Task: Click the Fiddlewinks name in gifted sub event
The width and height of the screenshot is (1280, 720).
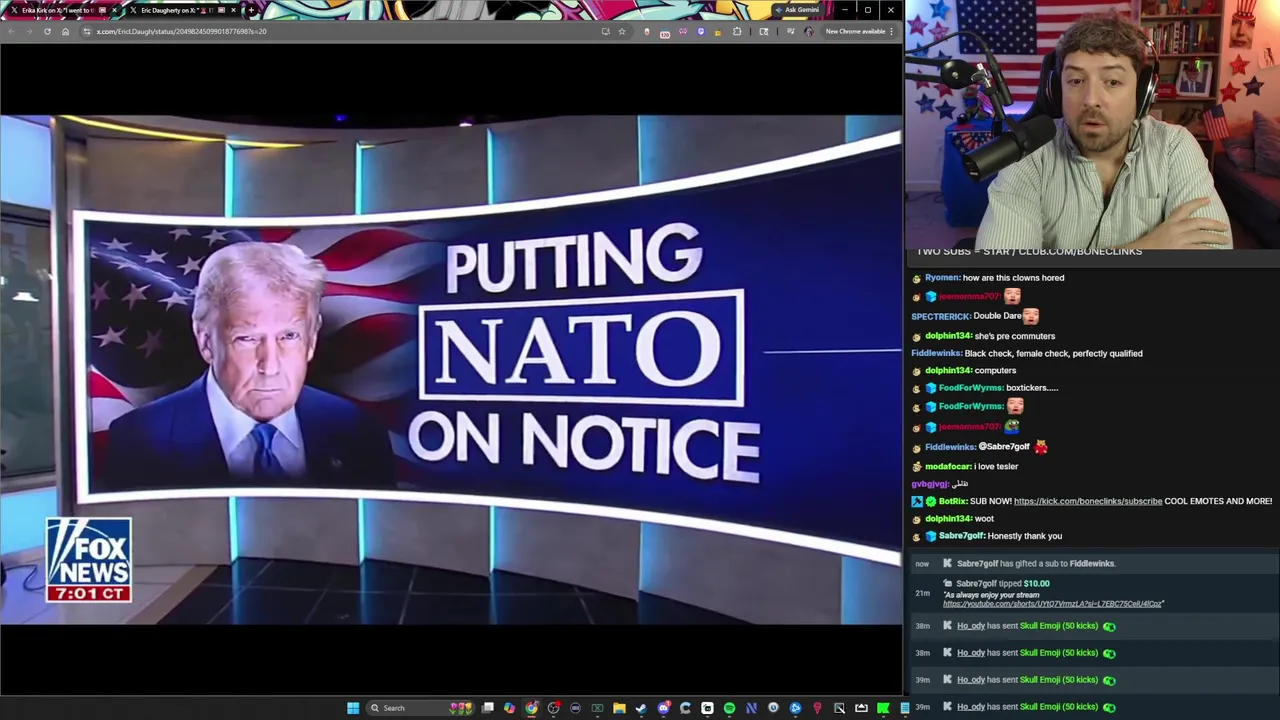Action: (x=1092, y=563)
